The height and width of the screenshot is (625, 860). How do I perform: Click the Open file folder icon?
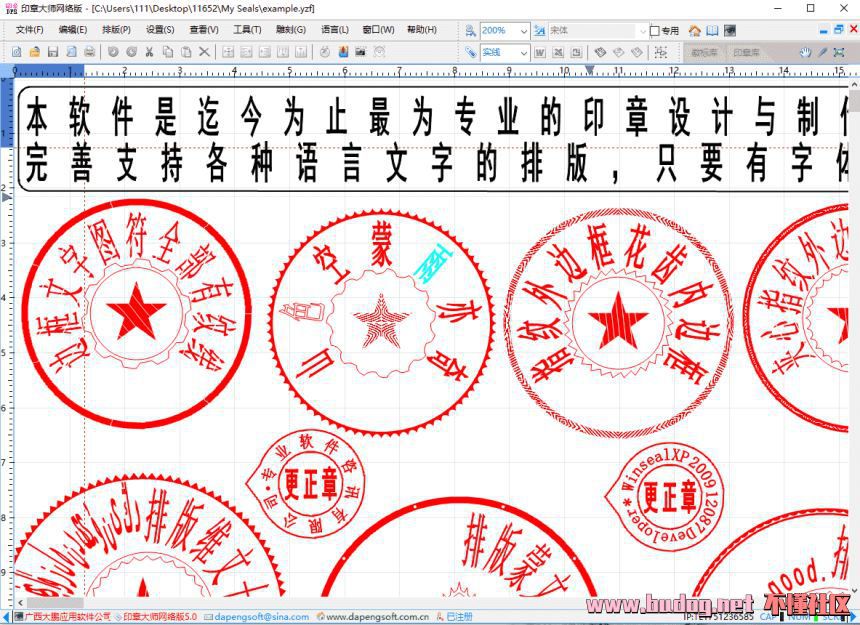(35, 52)
